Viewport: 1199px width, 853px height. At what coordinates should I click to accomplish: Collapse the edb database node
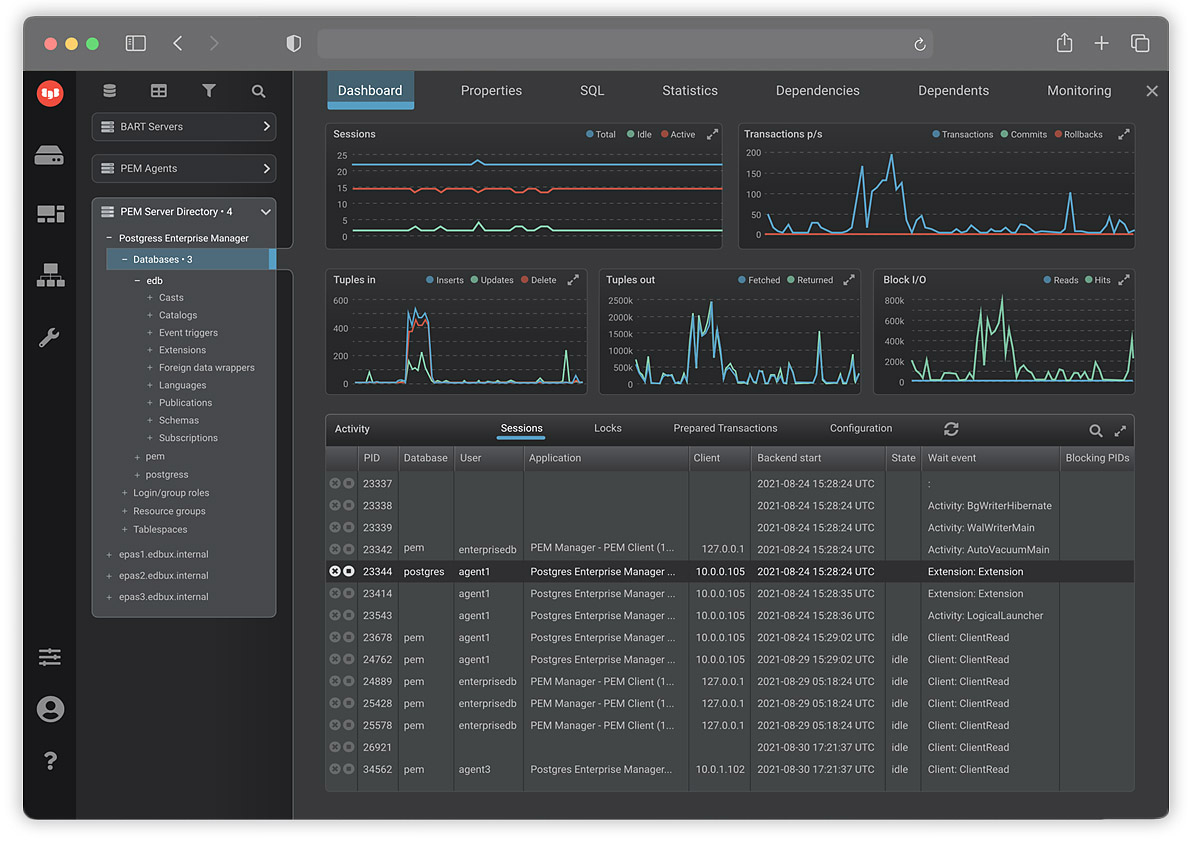tap(137, 281)
